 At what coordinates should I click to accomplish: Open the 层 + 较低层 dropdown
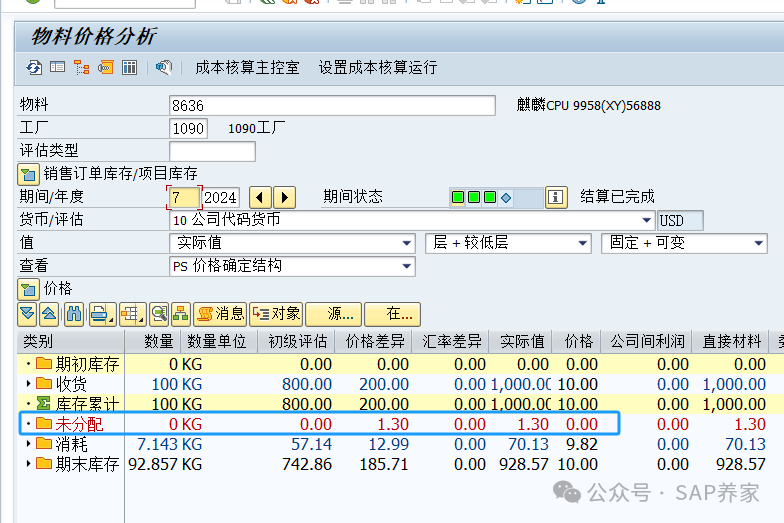pyautogui.click(x=582, y=243)
